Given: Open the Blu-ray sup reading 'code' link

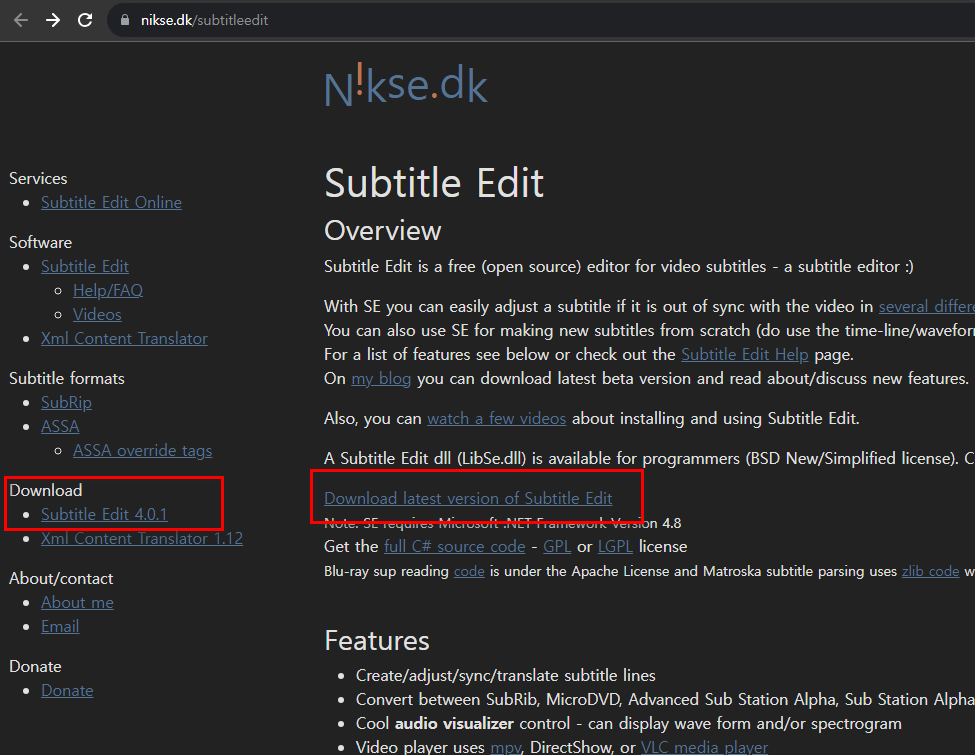Looking at the screenshot, I should (469, 571).
